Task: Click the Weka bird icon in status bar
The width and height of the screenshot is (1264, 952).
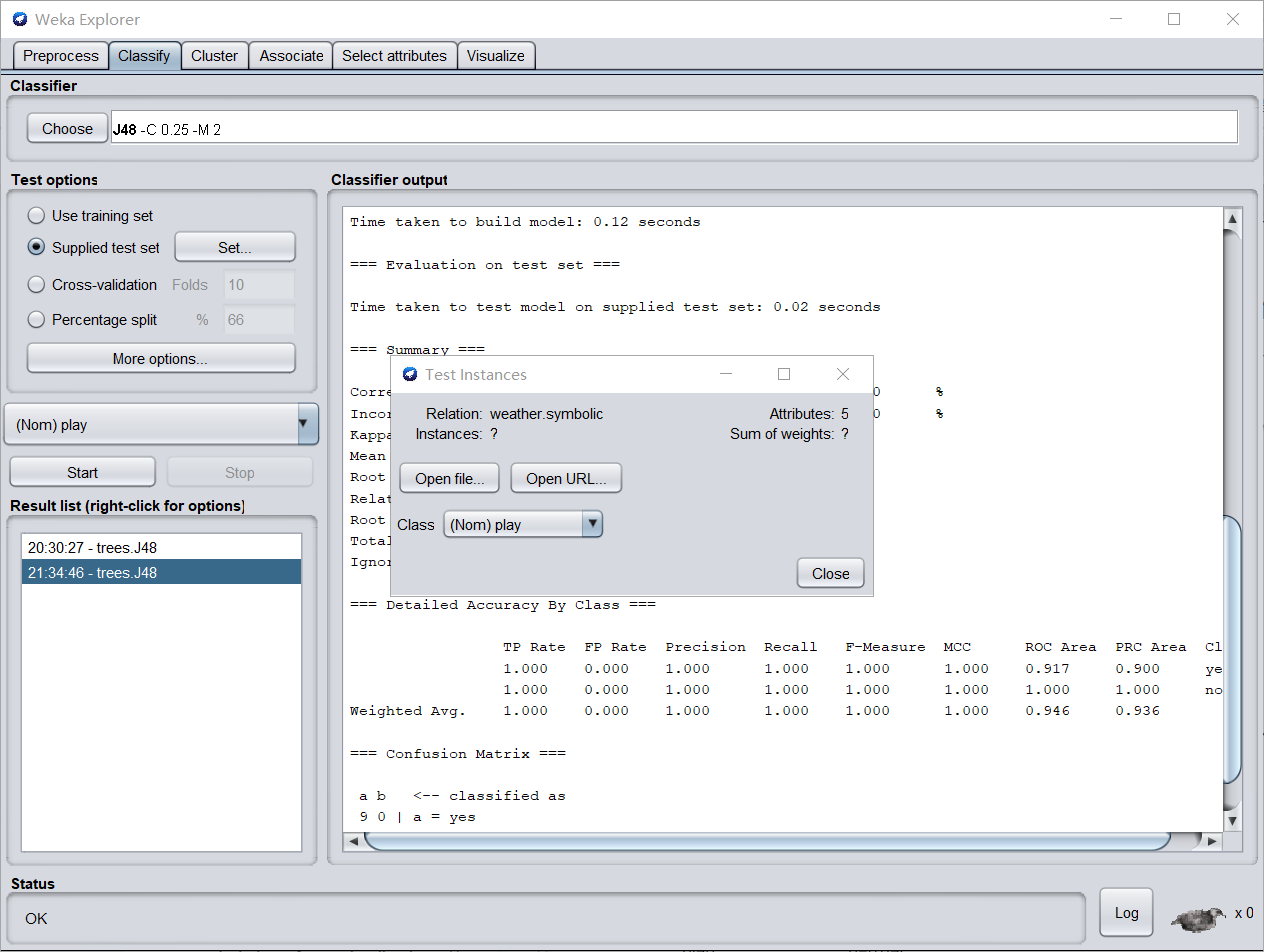Action: point(1198,915)
